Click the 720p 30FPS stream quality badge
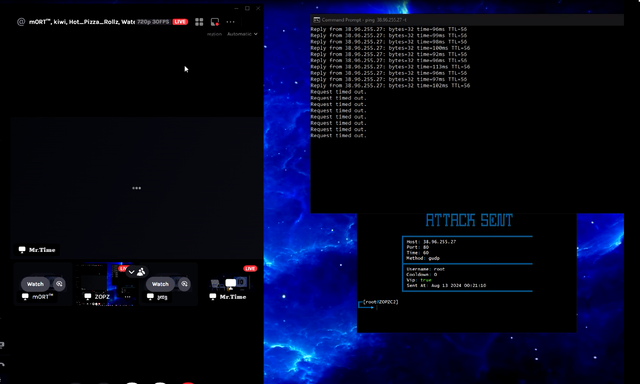 tap(153, 22)
